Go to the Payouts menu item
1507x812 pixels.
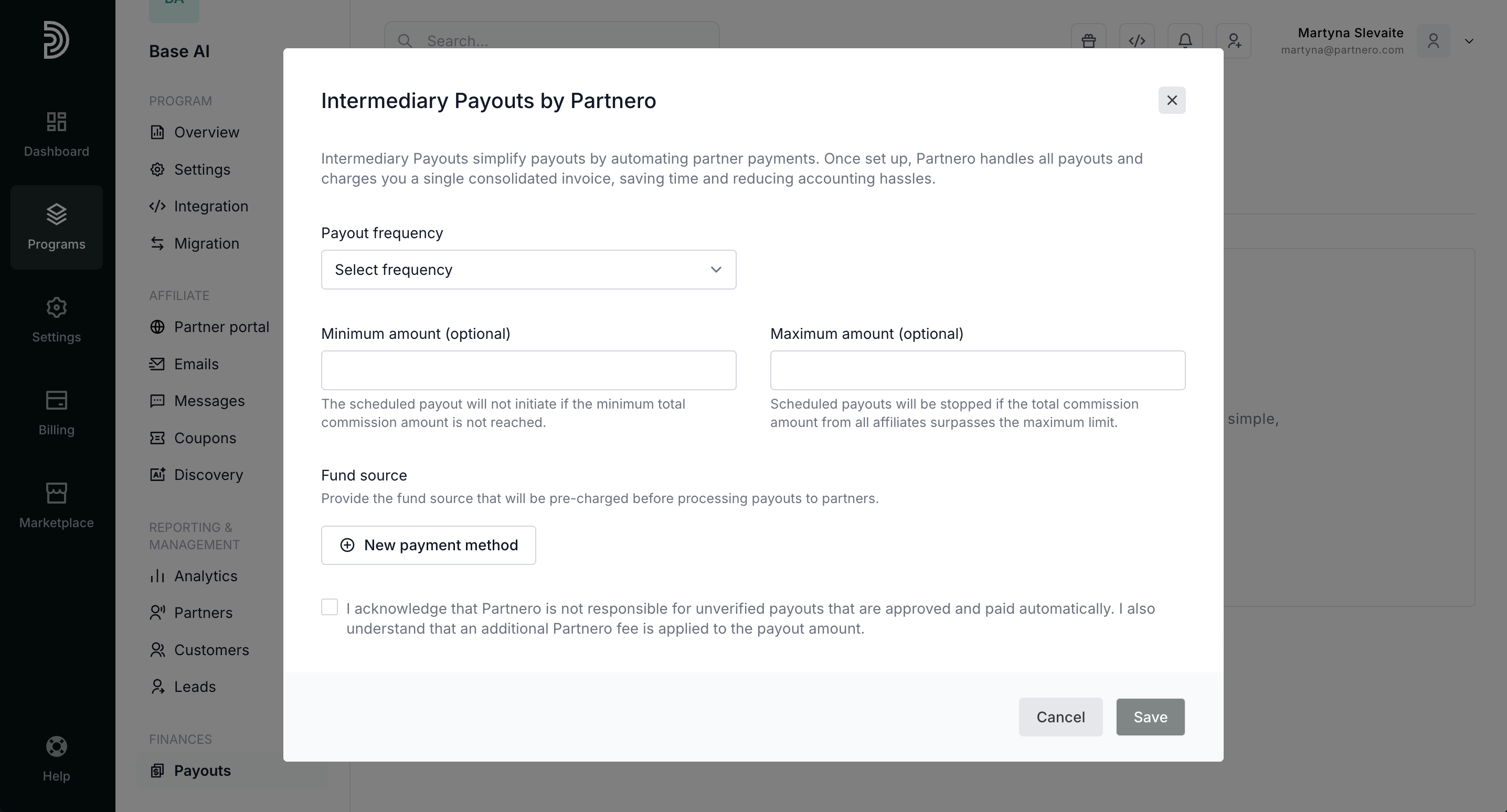click(x=202, y=771)
